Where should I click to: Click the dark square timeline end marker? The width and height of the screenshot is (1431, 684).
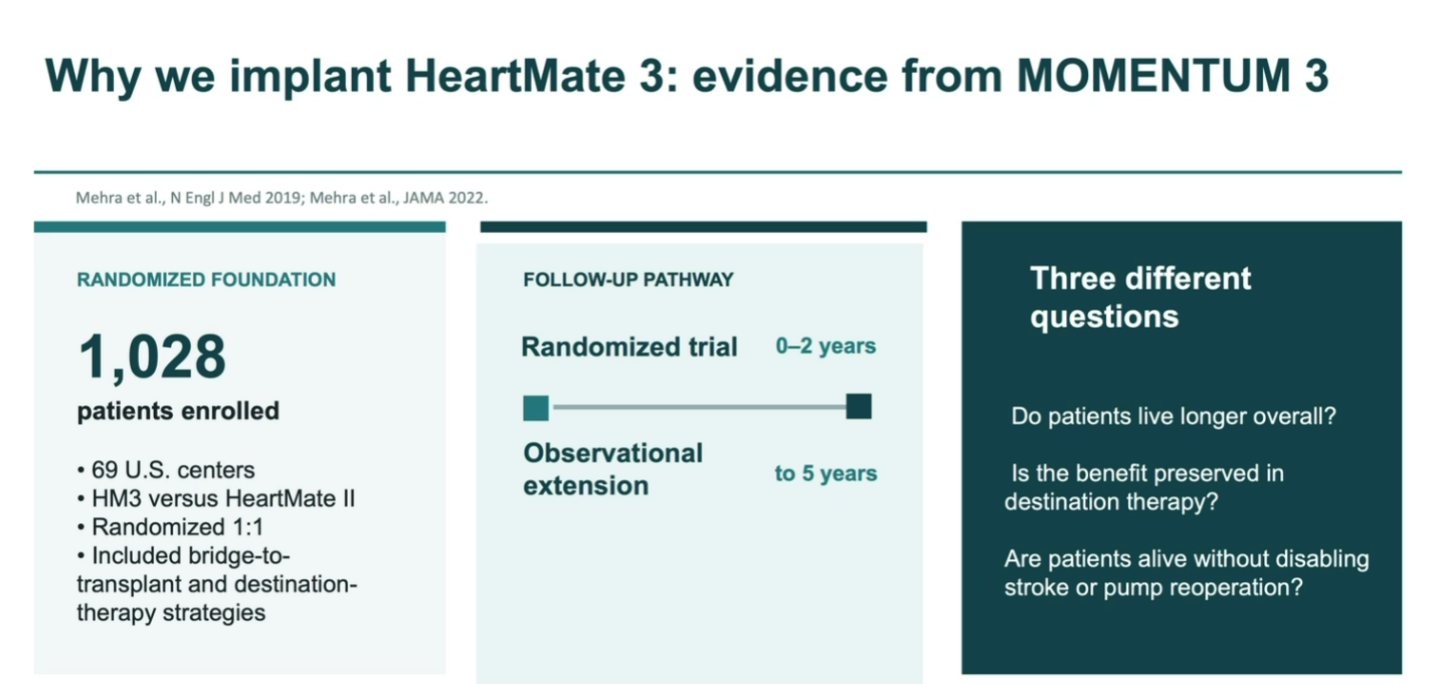tap(859, 407)
